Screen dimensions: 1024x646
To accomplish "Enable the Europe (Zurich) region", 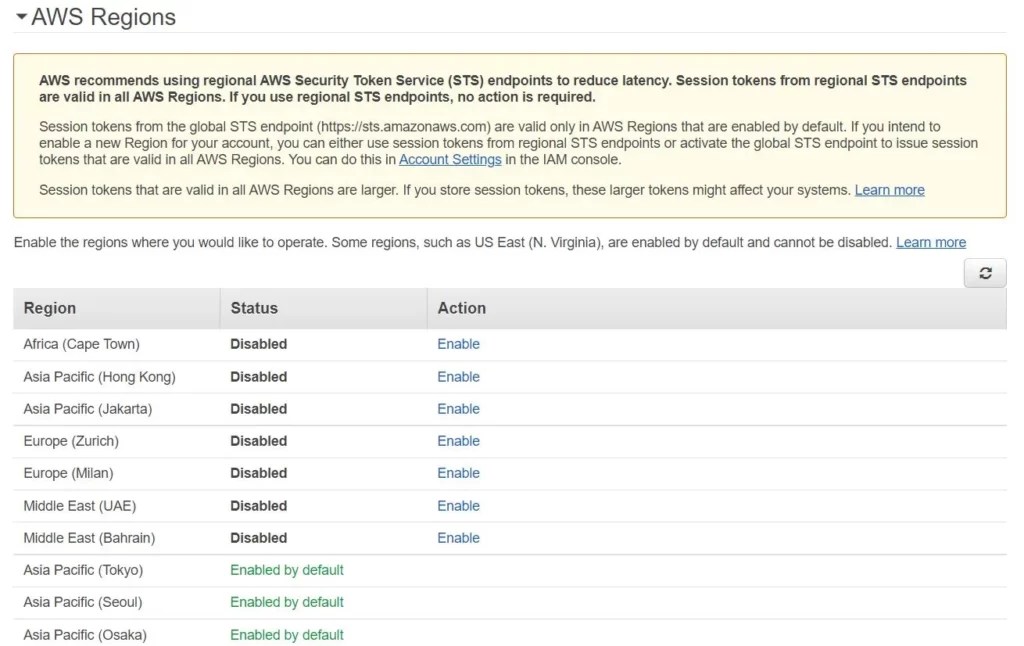I will coord(458,441).
